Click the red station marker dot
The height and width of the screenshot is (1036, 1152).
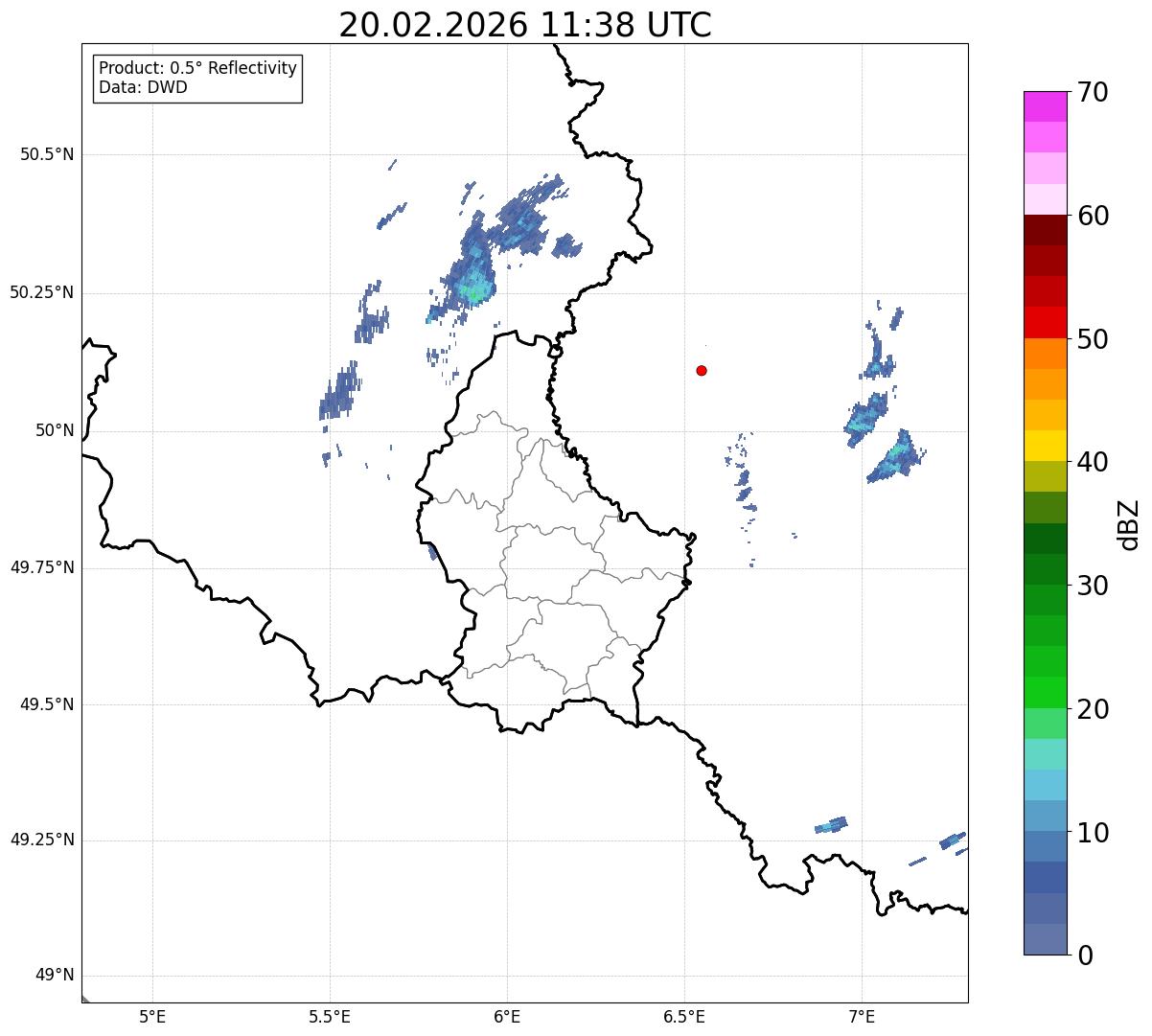pyautogui.click(x=702, y=370)
